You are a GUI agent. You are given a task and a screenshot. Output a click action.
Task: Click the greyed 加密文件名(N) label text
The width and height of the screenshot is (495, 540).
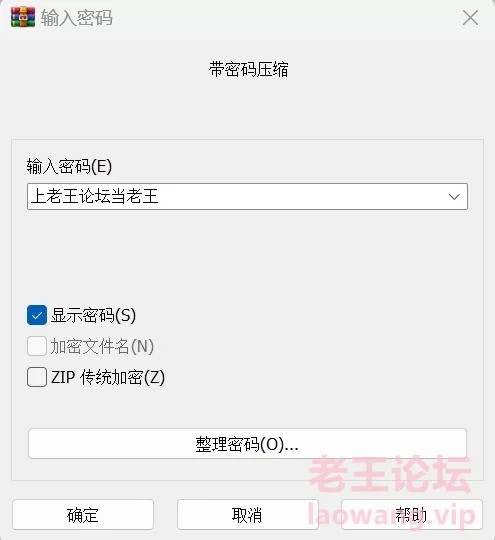click(x=102, y=346)
